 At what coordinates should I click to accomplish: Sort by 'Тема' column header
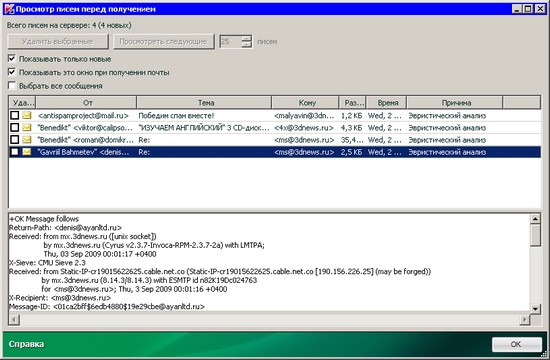pos(204,103)
